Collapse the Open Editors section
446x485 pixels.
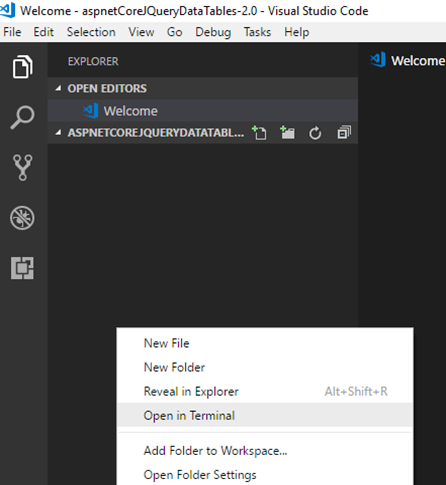[58, 88]
